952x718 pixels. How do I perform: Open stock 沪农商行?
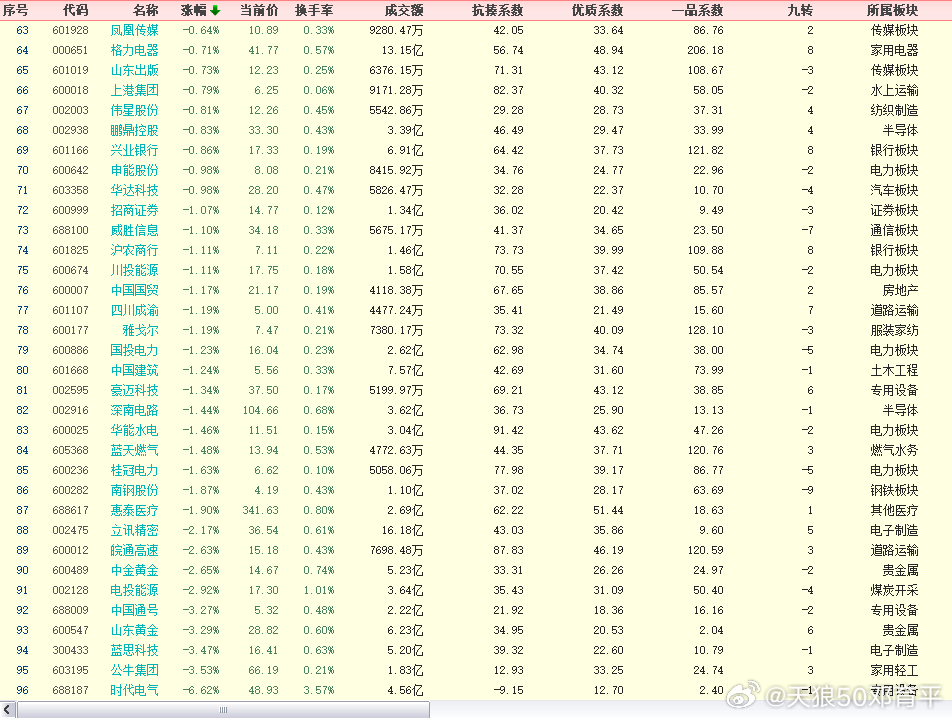[x=134, y=251]
